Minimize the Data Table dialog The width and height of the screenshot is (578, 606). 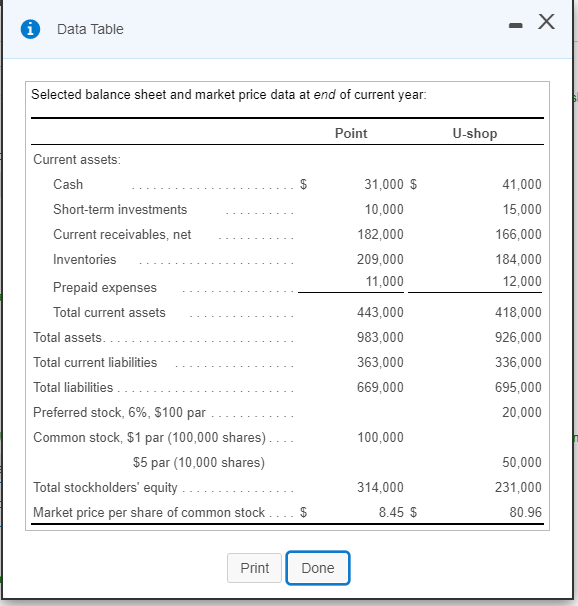(515, 26)
